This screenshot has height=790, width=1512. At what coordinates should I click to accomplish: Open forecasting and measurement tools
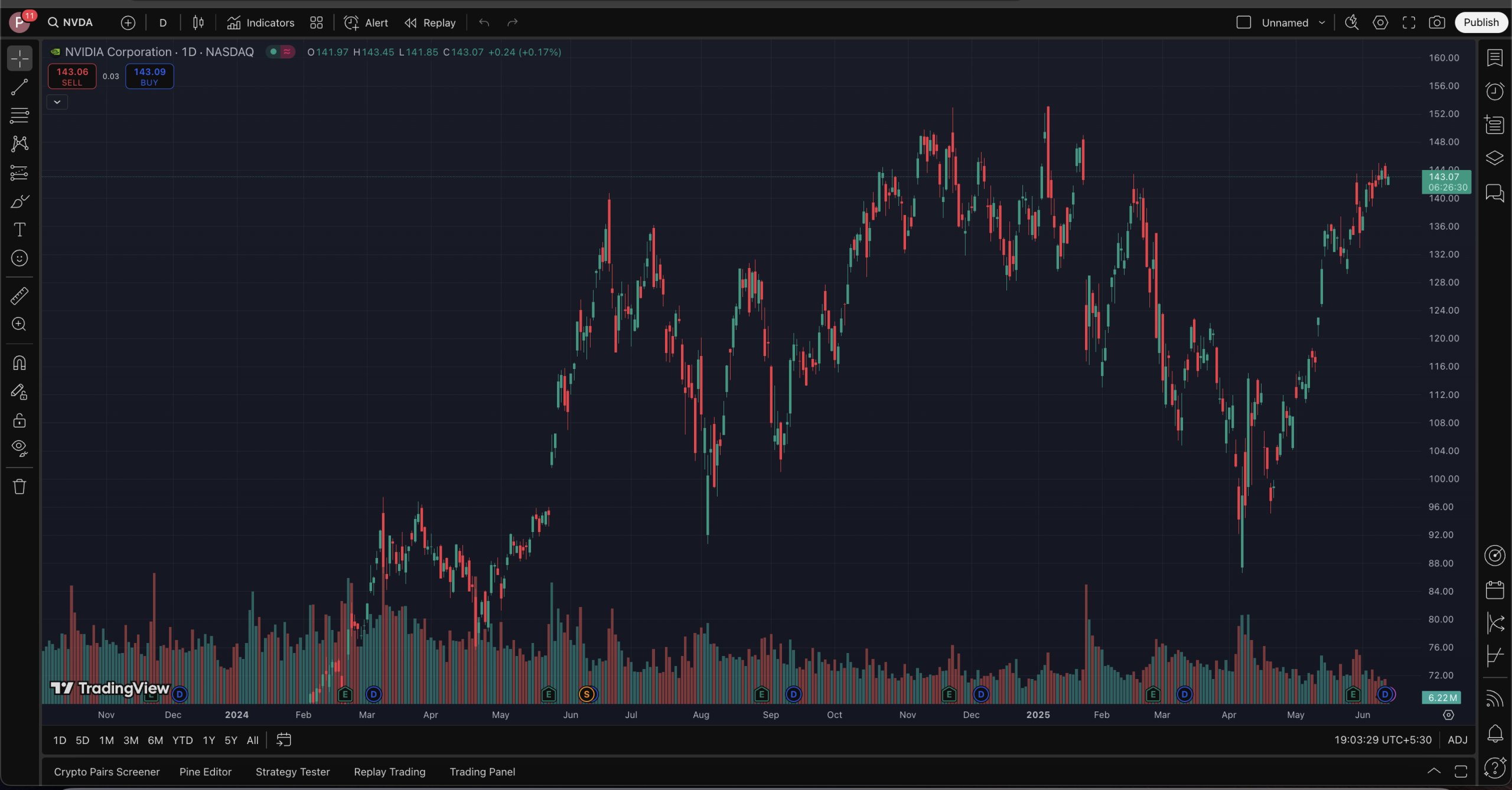point(19,172)
